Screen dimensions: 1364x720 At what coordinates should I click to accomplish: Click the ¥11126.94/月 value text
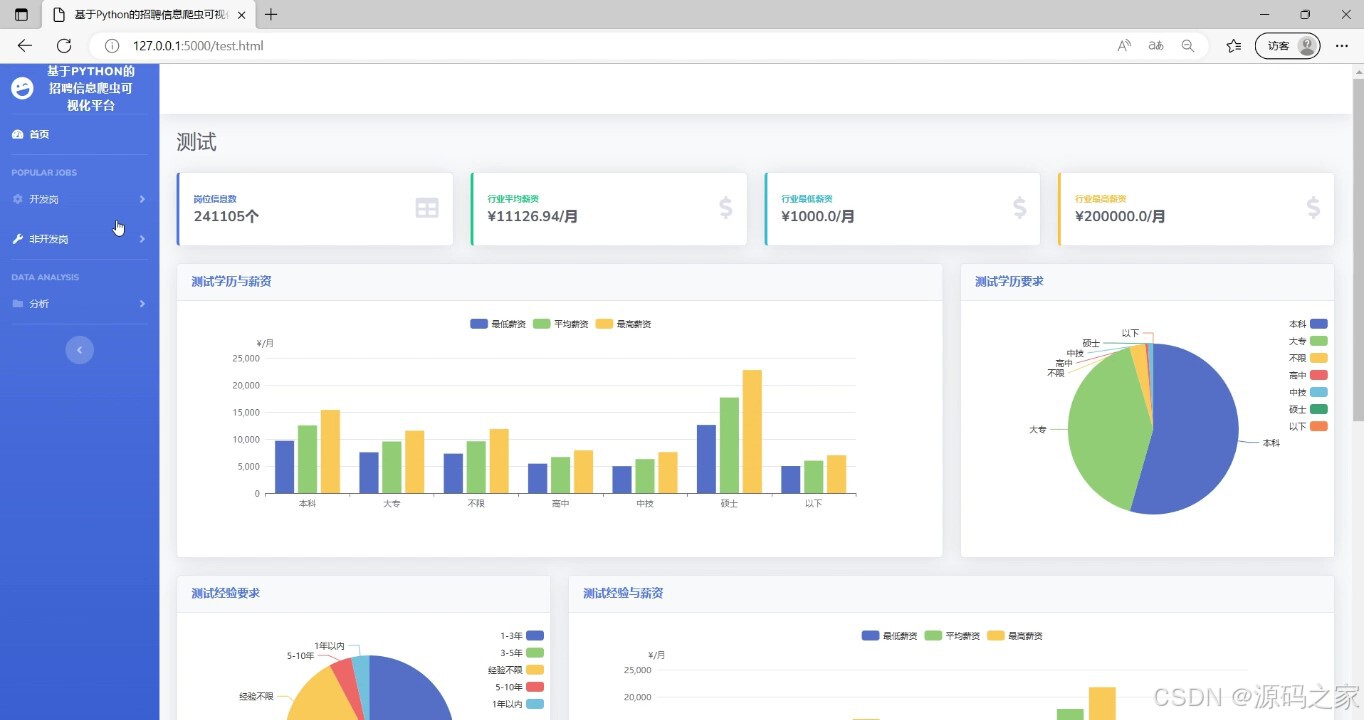tap(533, 216)
